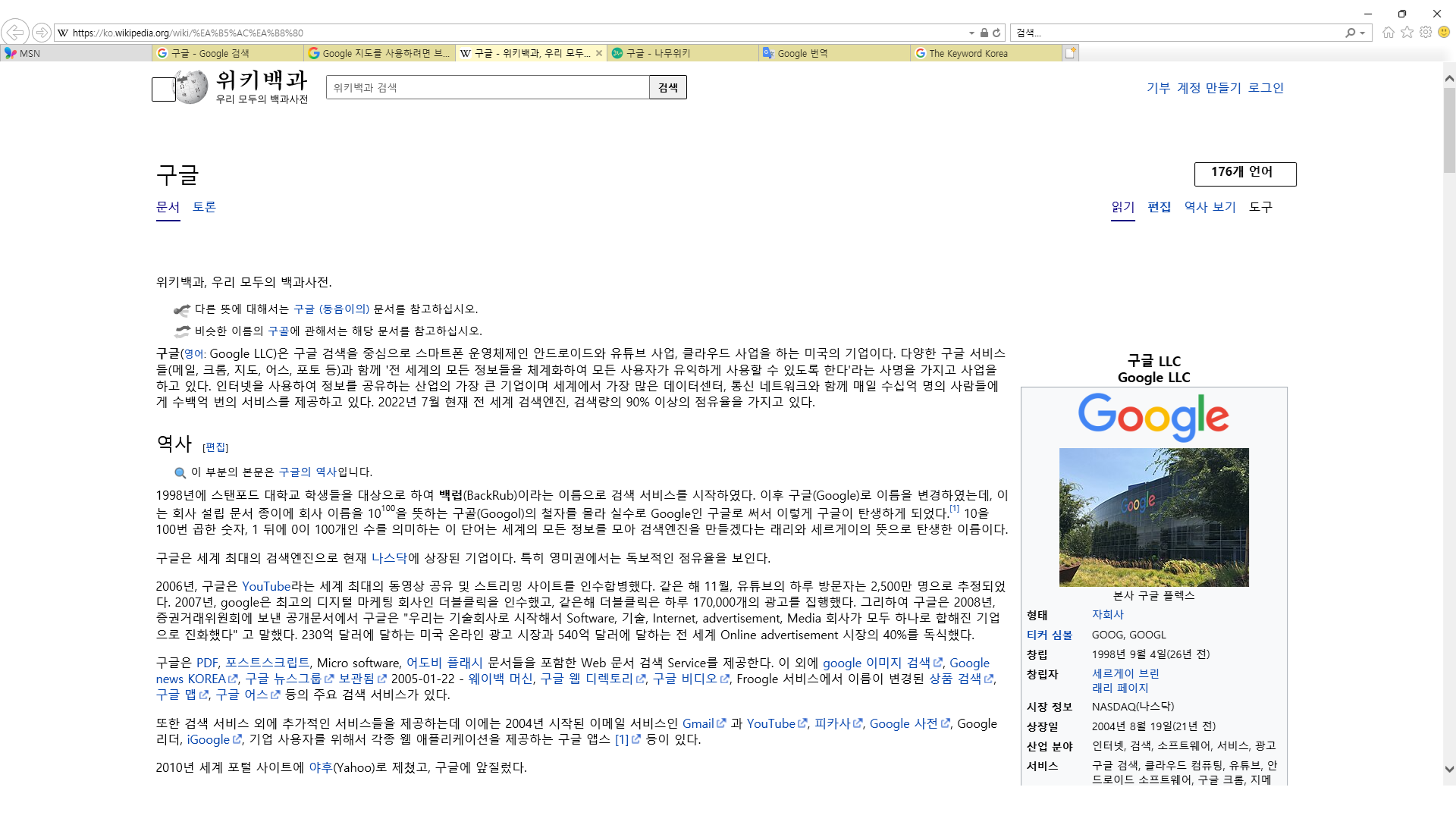
Task: Click the Googleplex headquarters photo thumbnail
Action: [1153, 517]
